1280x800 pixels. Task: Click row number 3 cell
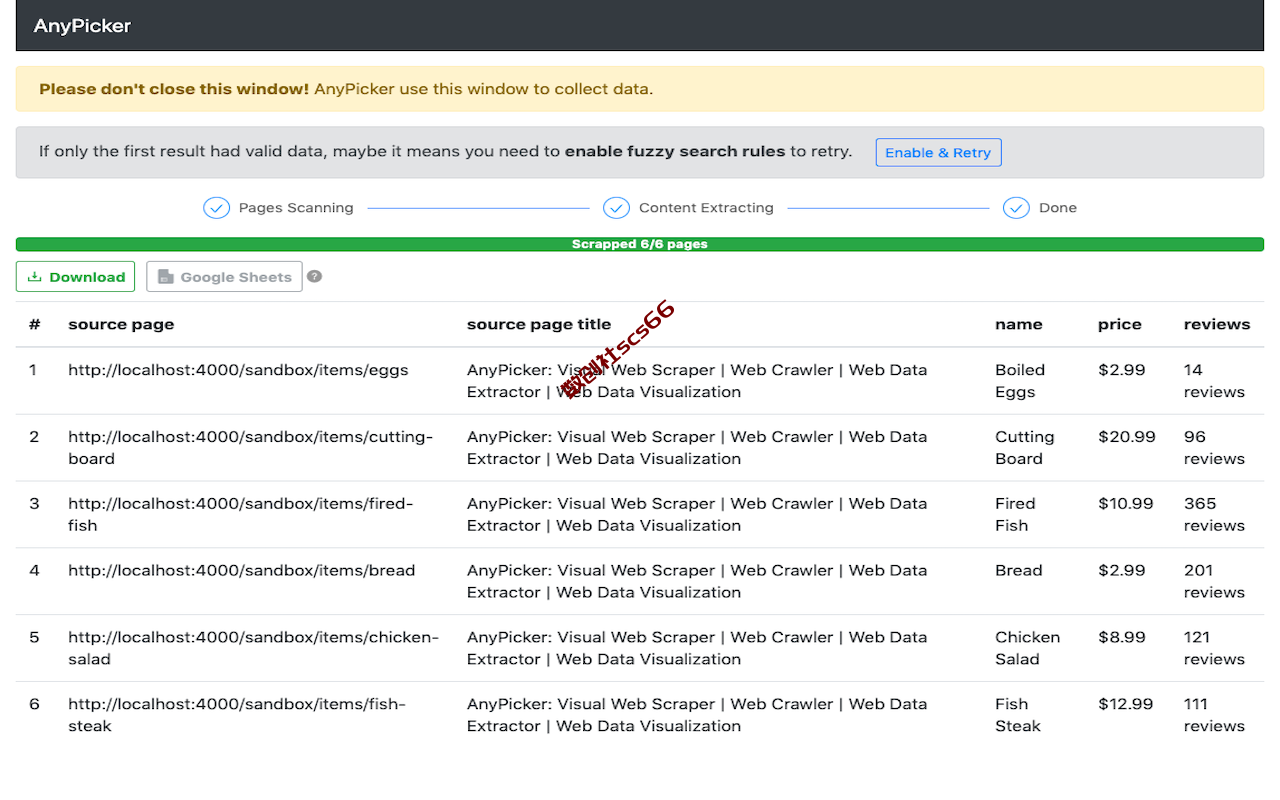(x=34, y=504)
